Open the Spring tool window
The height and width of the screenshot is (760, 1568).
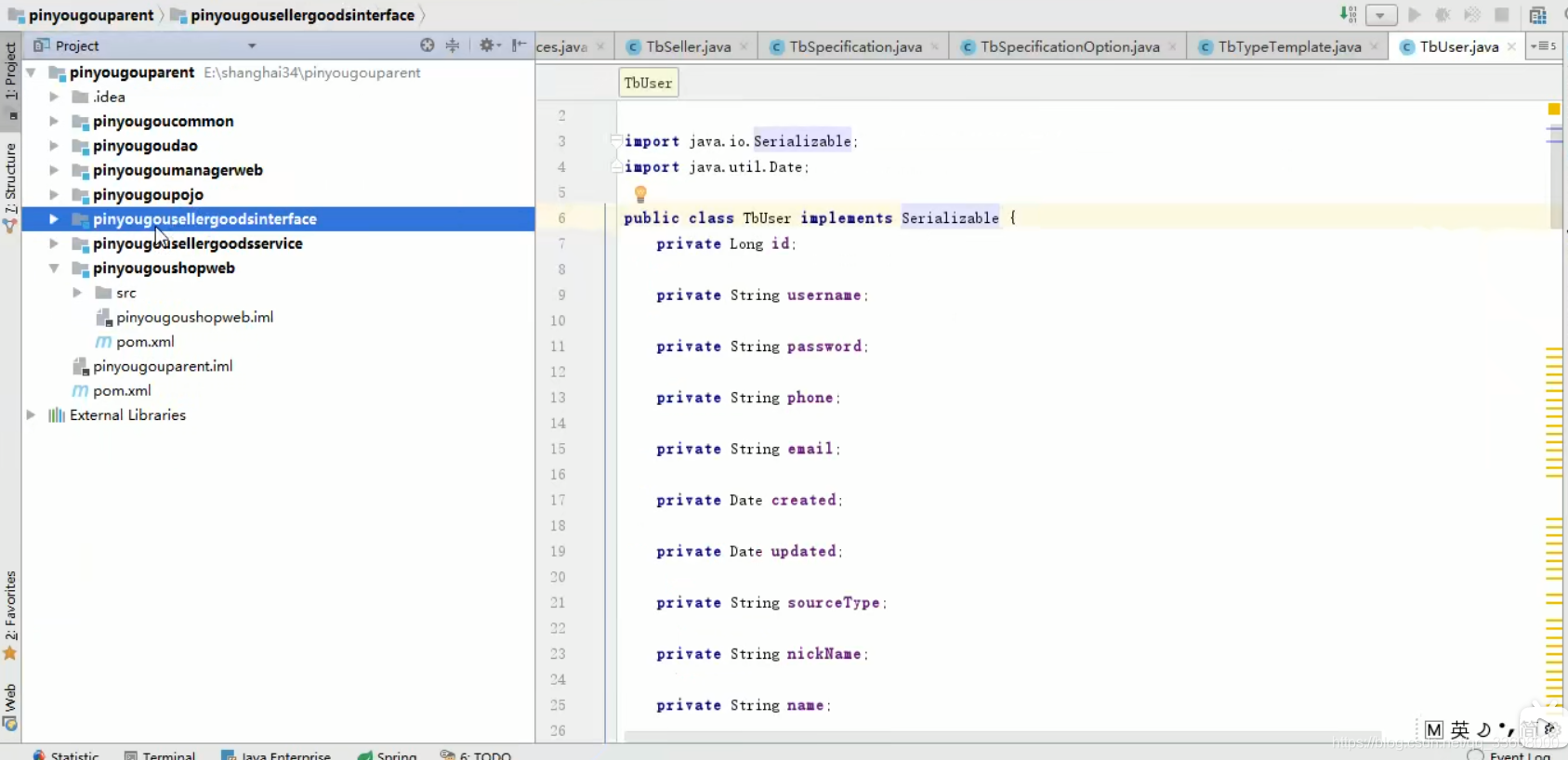388,755
